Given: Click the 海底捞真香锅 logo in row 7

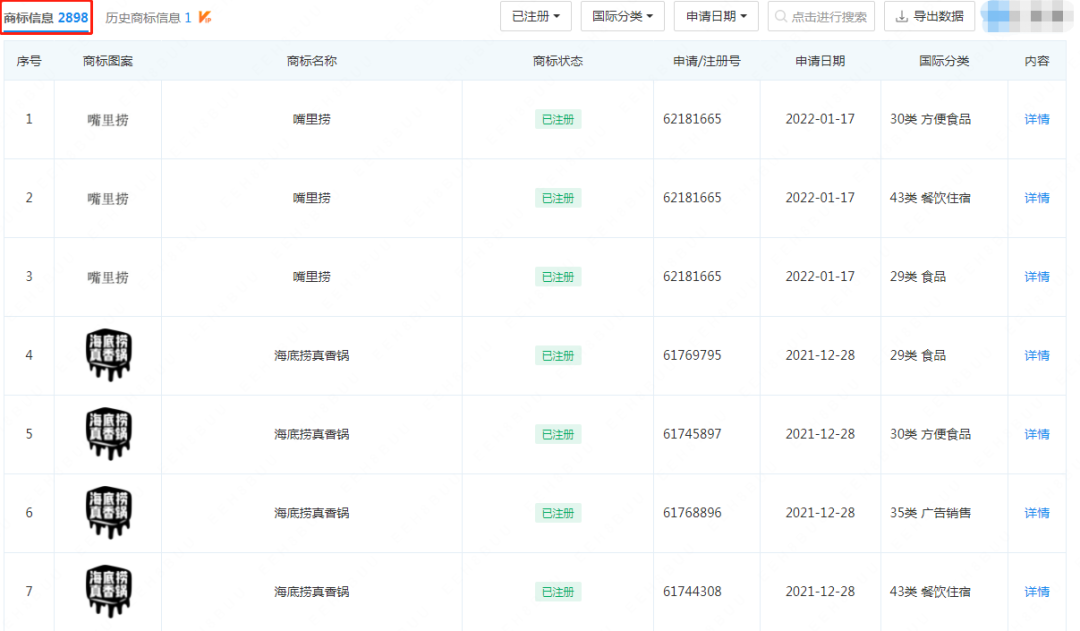Looking at the screenshot, I should (108, 591).
